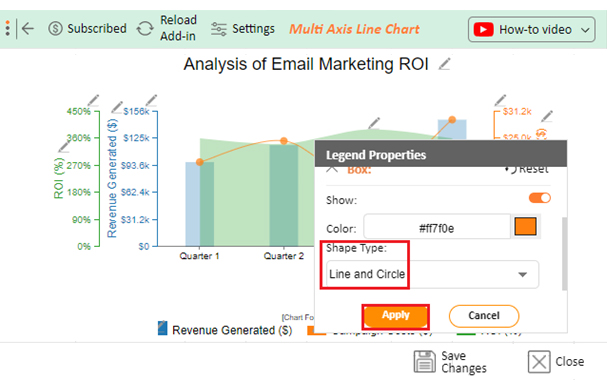Click the pencil on the green area series
This screenshot has width=607, height=390.
pos(374,123)
